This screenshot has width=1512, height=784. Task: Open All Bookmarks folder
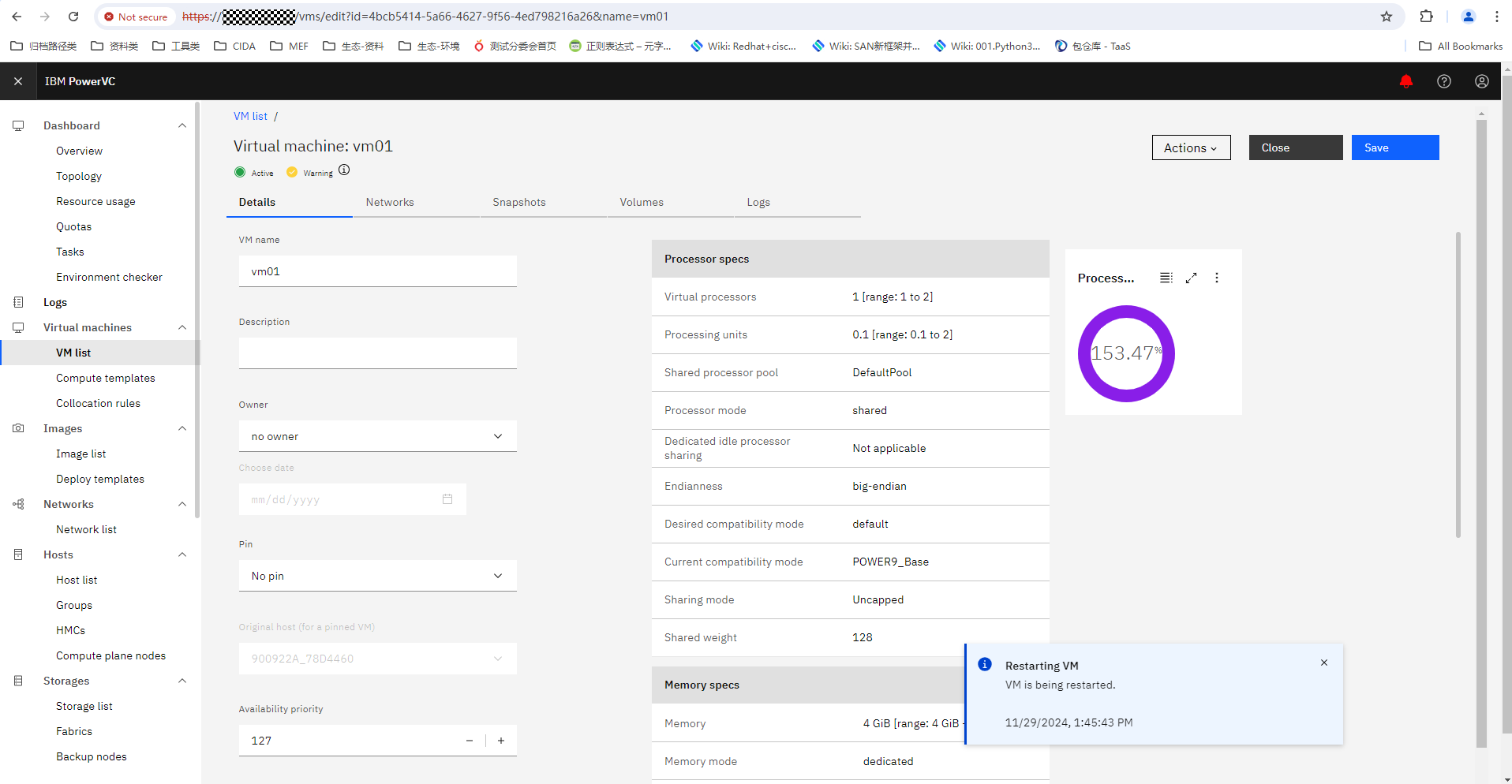(x=1461, y=46)
